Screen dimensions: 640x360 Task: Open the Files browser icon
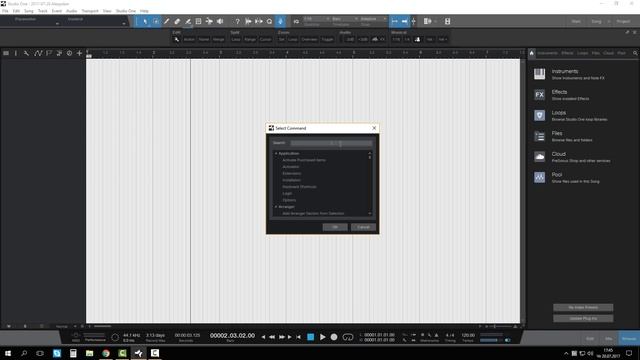[540, 136]
